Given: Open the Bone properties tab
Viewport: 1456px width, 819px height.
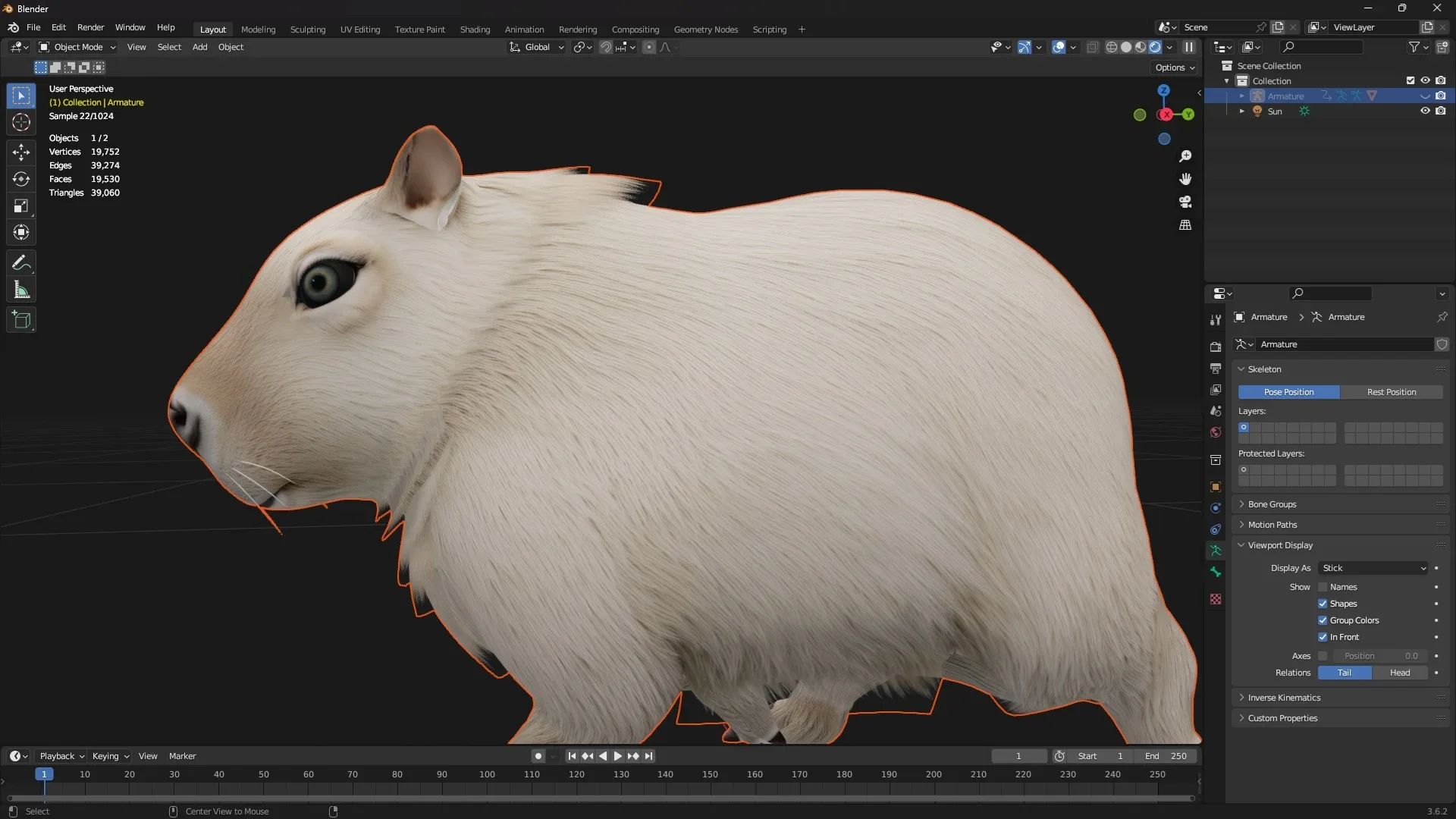Looking at the screenshot, I should [1216, 573].
